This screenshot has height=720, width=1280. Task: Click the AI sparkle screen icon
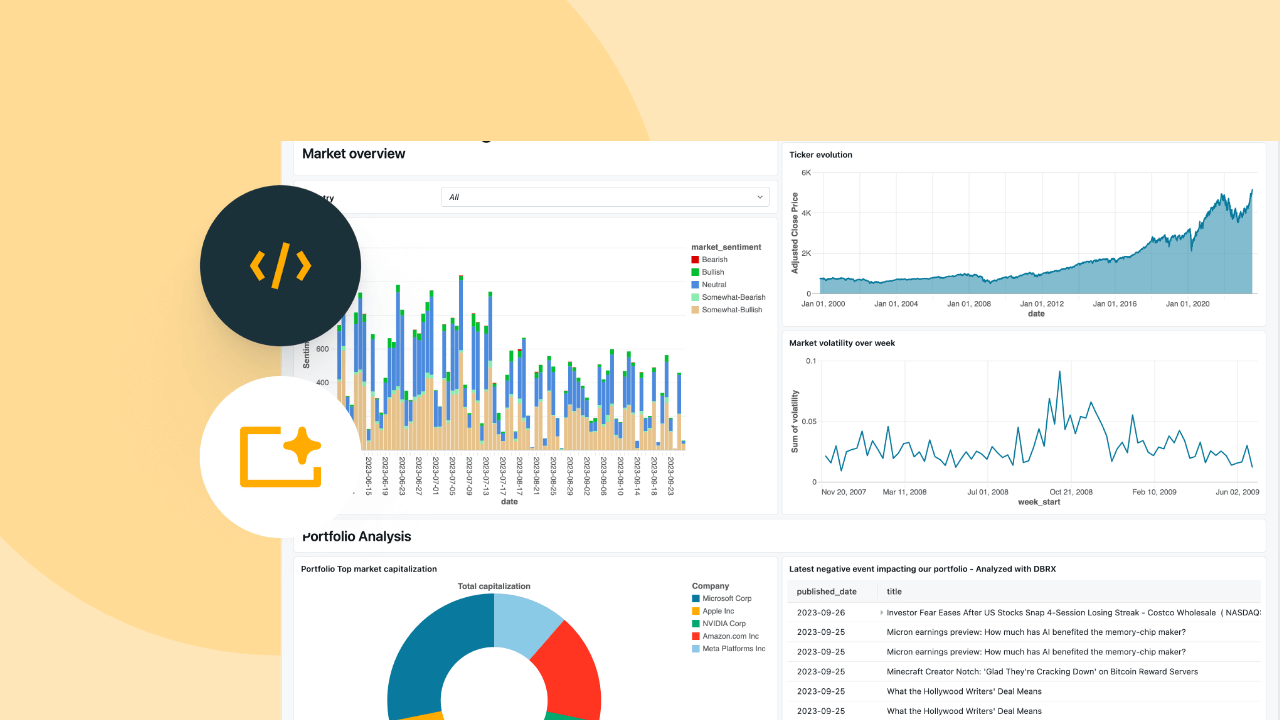click(x=280, y=457)
